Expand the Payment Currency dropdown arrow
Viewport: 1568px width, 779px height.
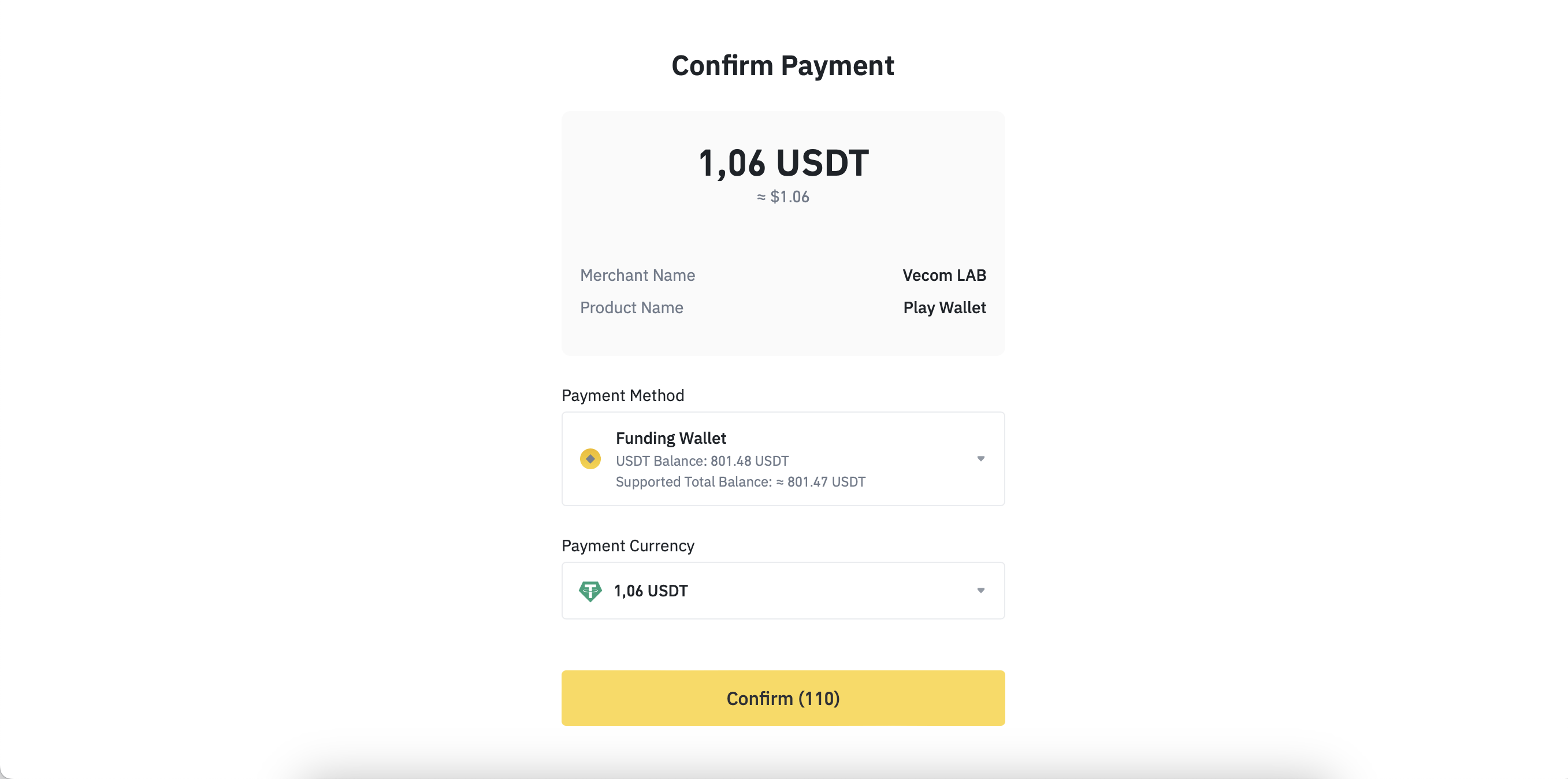pyautogui.click(x=980, y=590)
